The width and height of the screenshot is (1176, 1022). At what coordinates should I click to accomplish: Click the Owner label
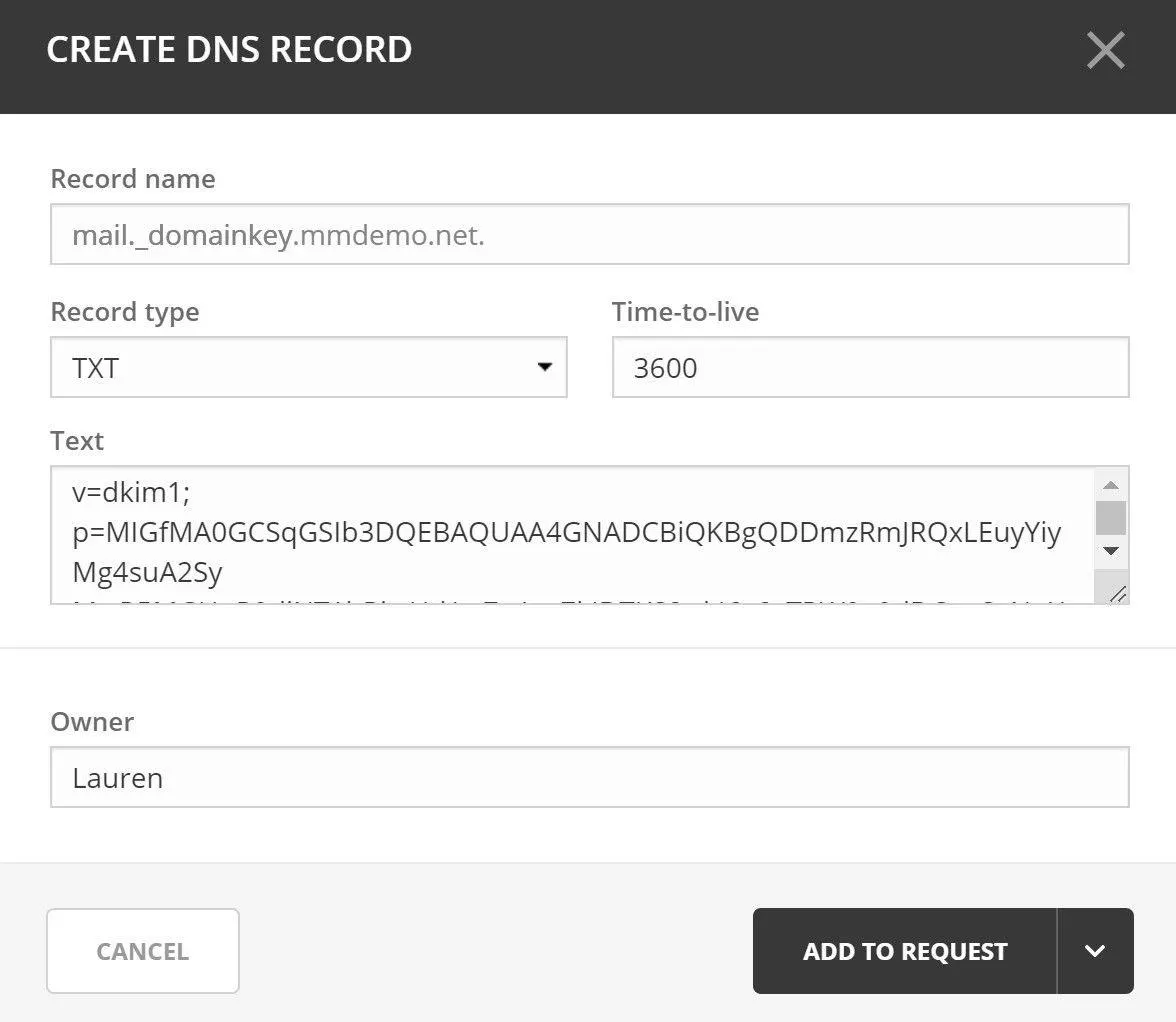(x=92, y=722)
